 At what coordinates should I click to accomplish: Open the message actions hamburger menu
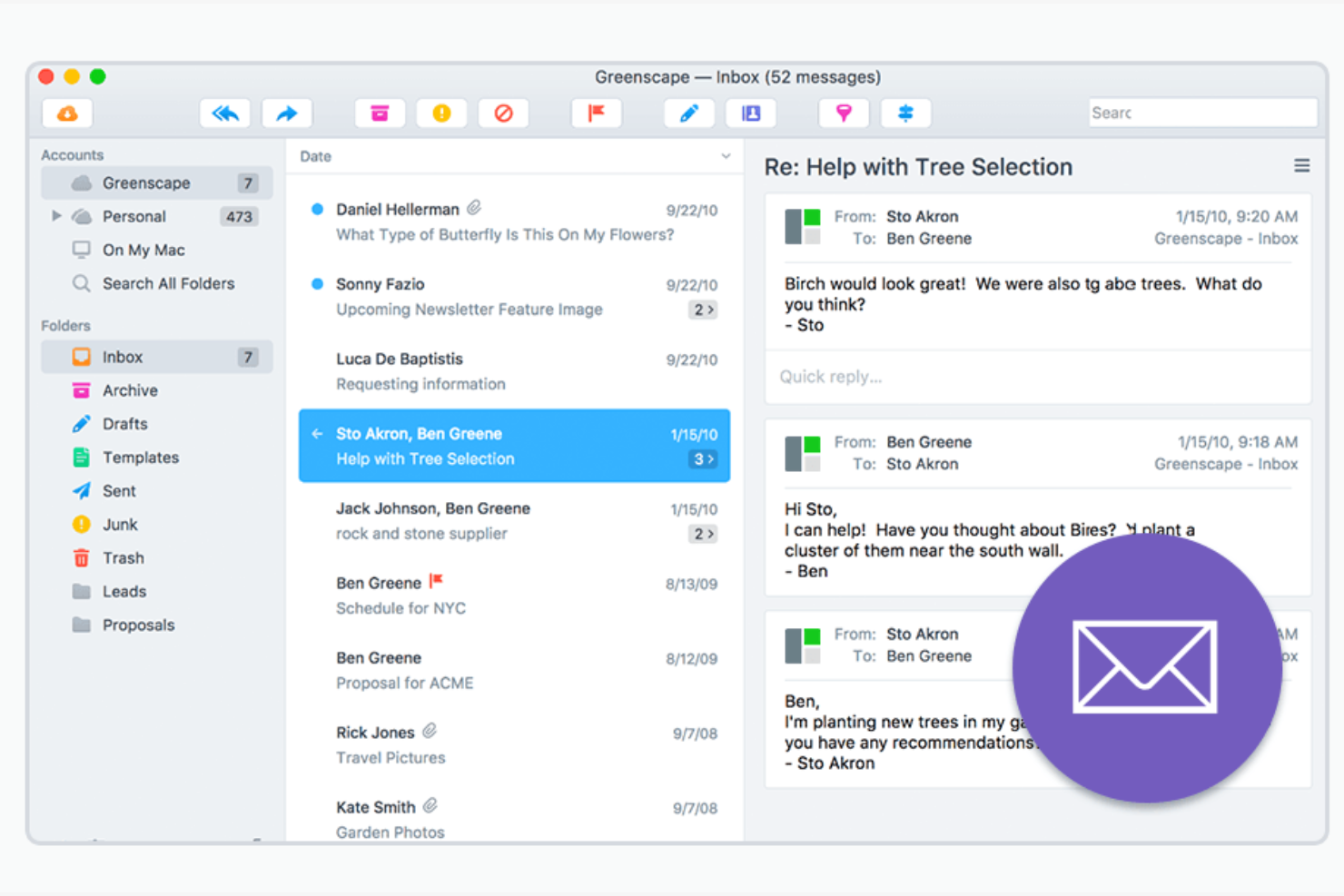[1302, 165]
